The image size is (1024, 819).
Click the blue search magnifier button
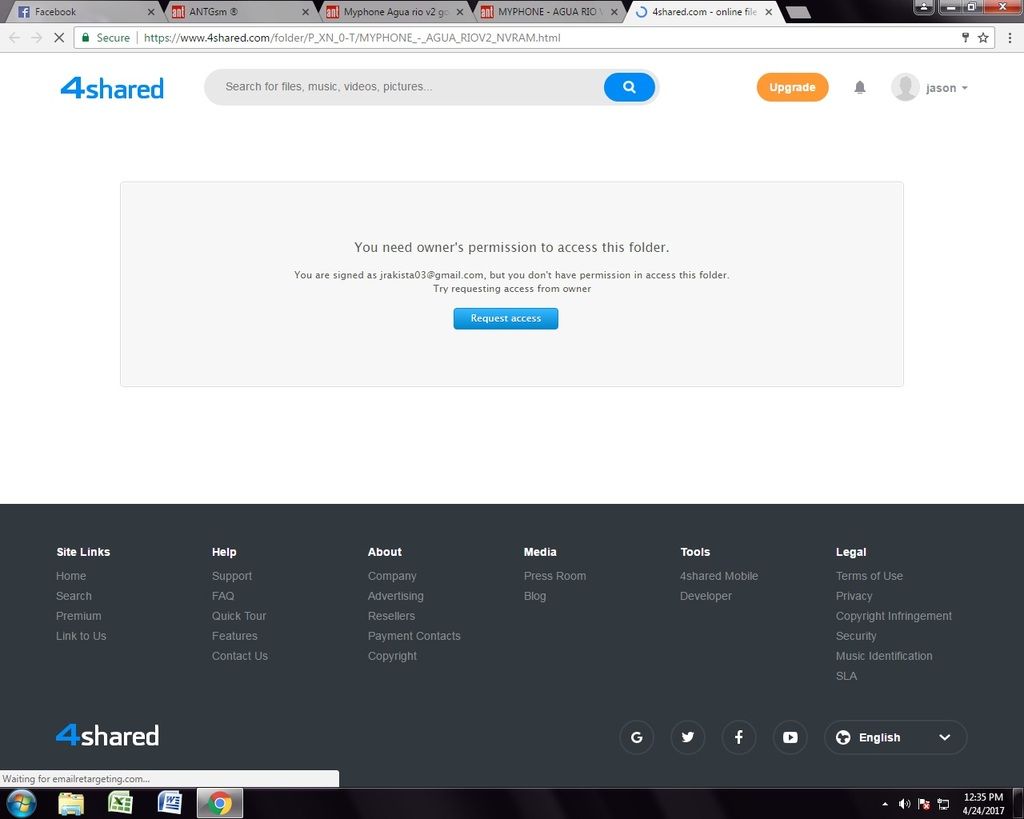[629, 87]
